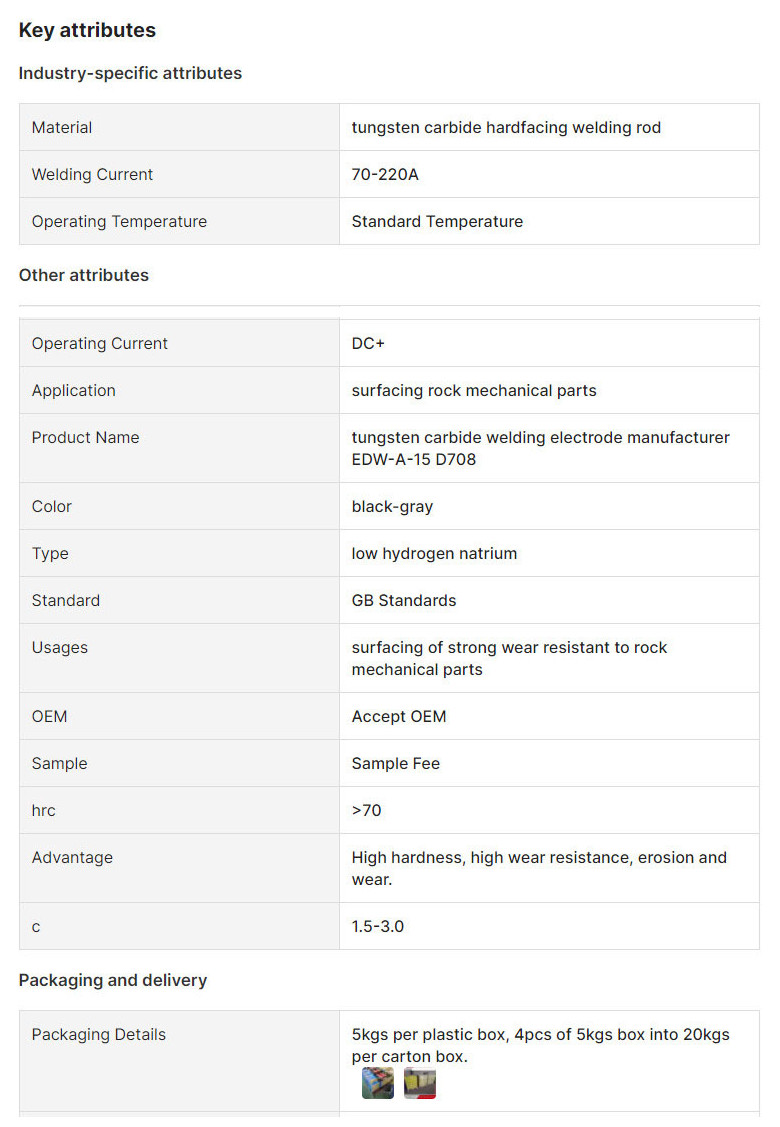Click the Key attributes heading

[87, 30]
